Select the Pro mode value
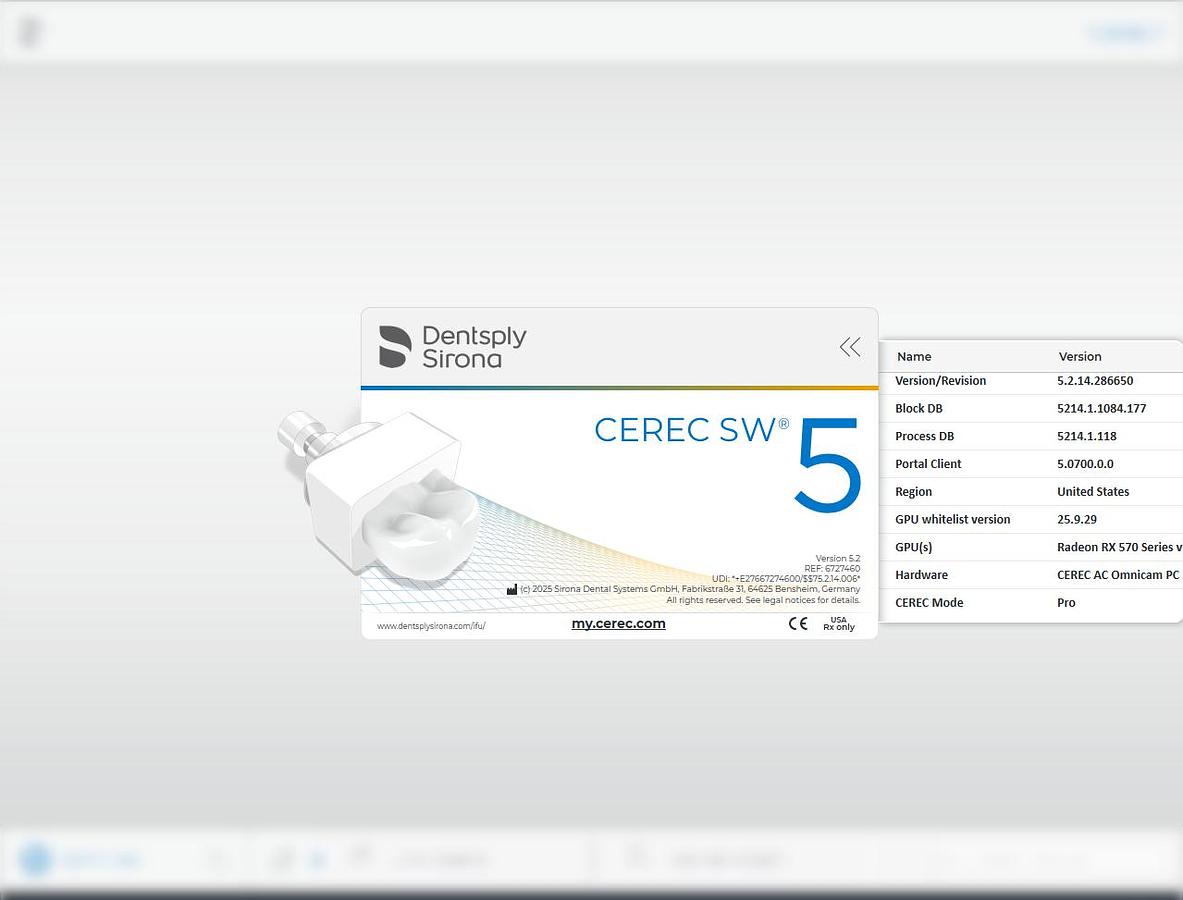The height and width of the screenshot is (900, 1183). (x=1066, y=604)
